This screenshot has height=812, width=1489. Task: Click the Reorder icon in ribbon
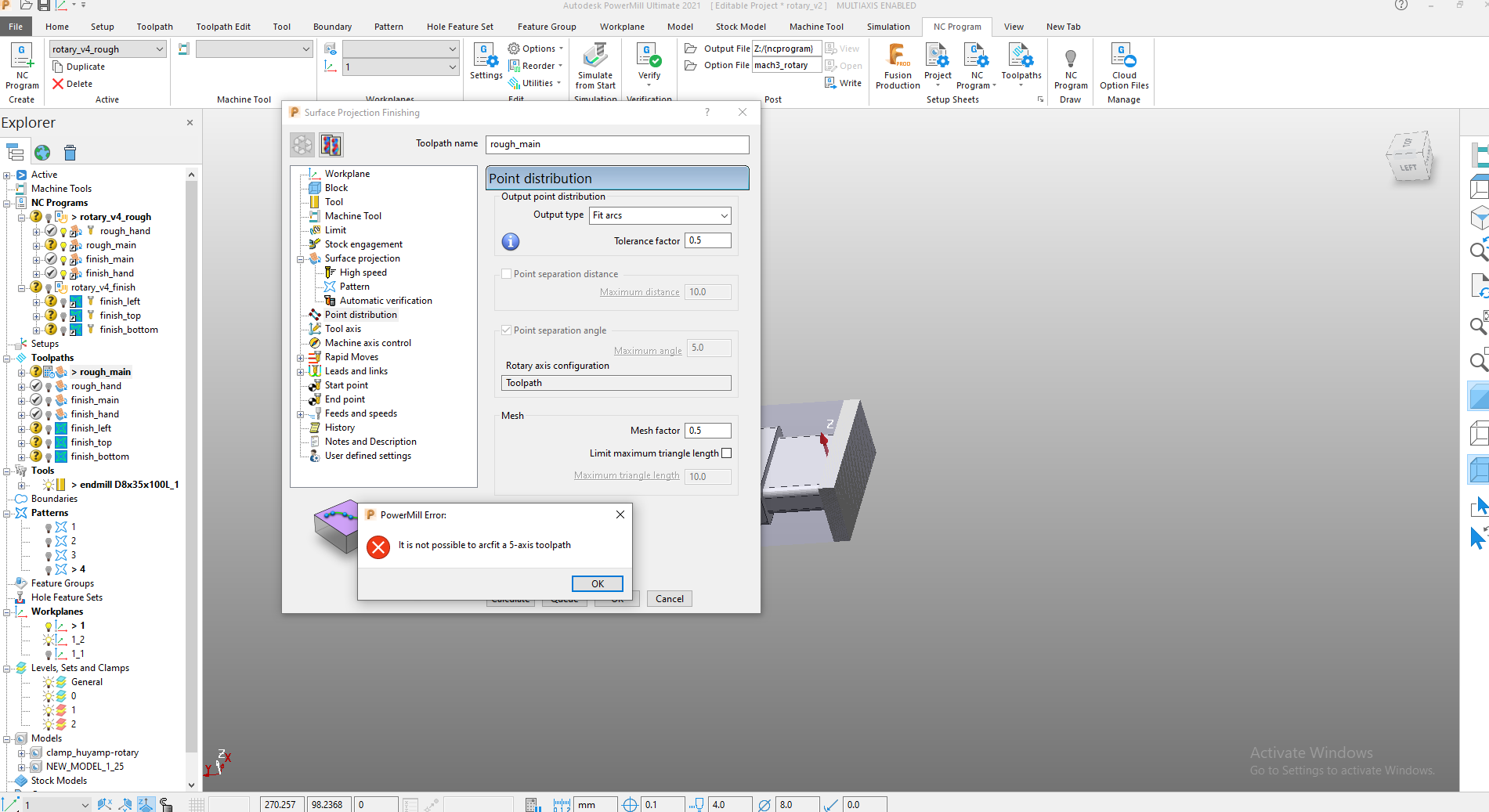coord(514,66)
